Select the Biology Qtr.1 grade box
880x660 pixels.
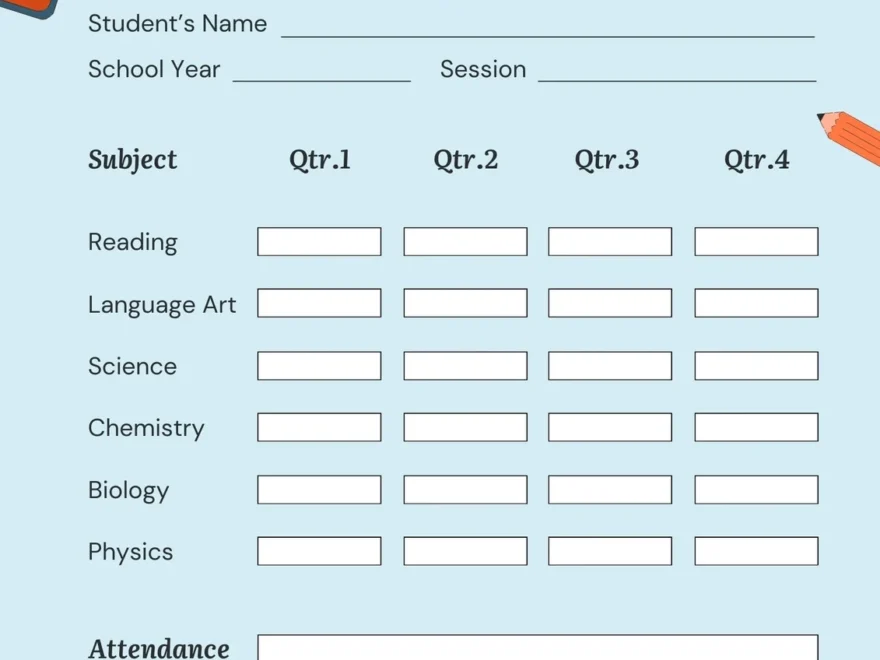(x=319, y=490)
